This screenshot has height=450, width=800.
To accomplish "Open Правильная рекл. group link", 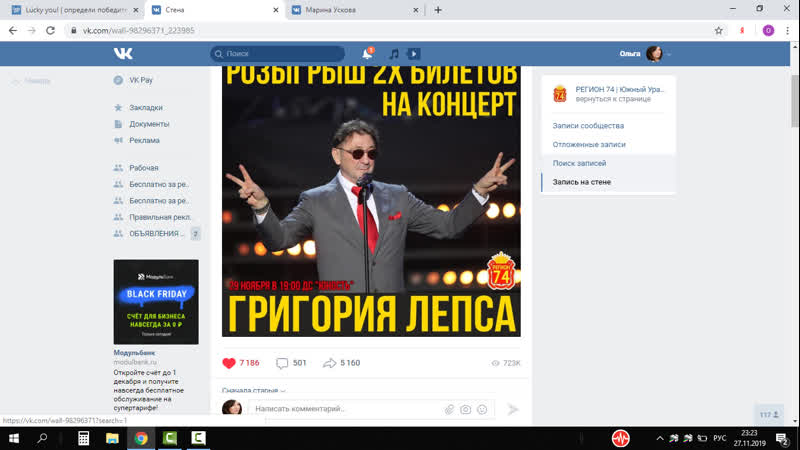I will [x=160, y=217].
